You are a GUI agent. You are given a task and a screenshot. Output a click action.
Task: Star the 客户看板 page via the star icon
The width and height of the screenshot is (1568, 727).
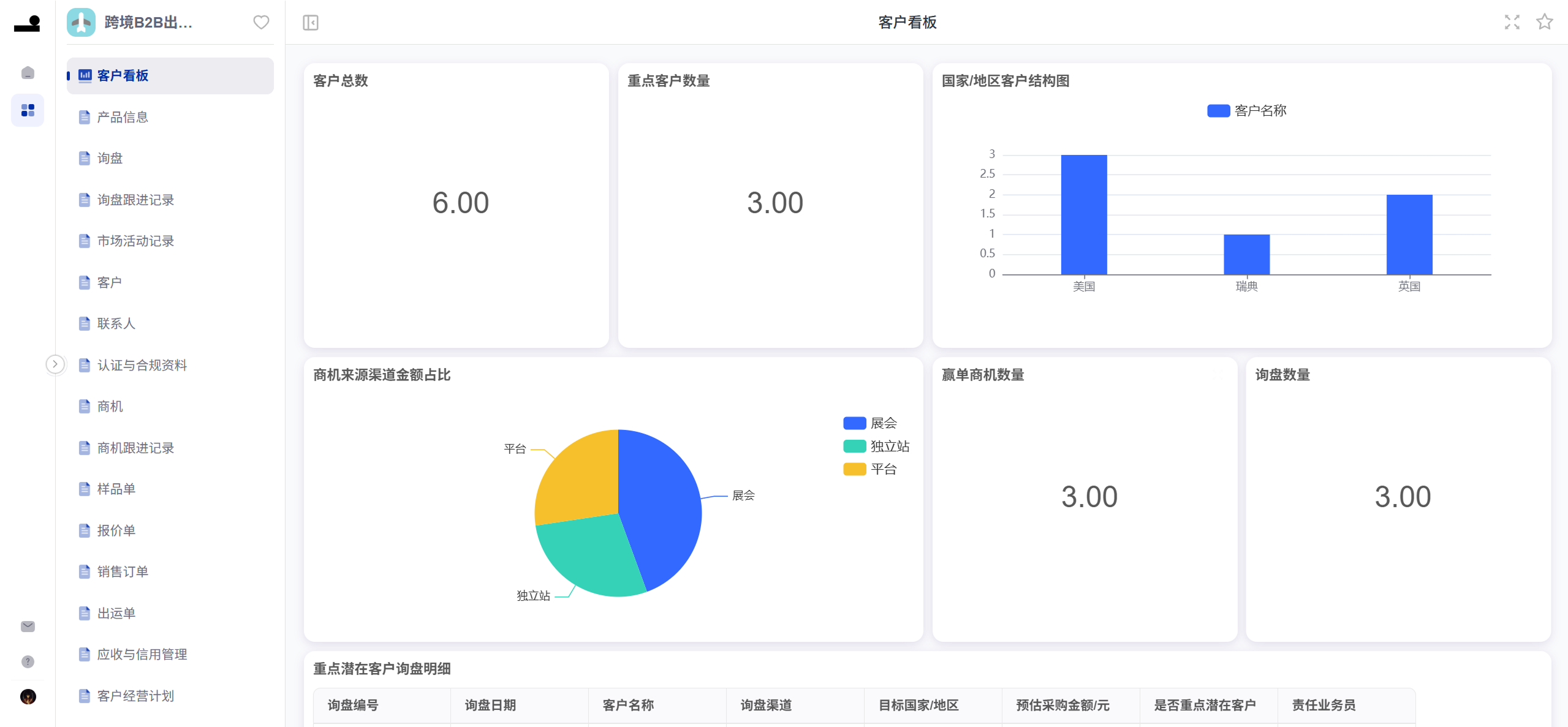(x=1545, y=23)
